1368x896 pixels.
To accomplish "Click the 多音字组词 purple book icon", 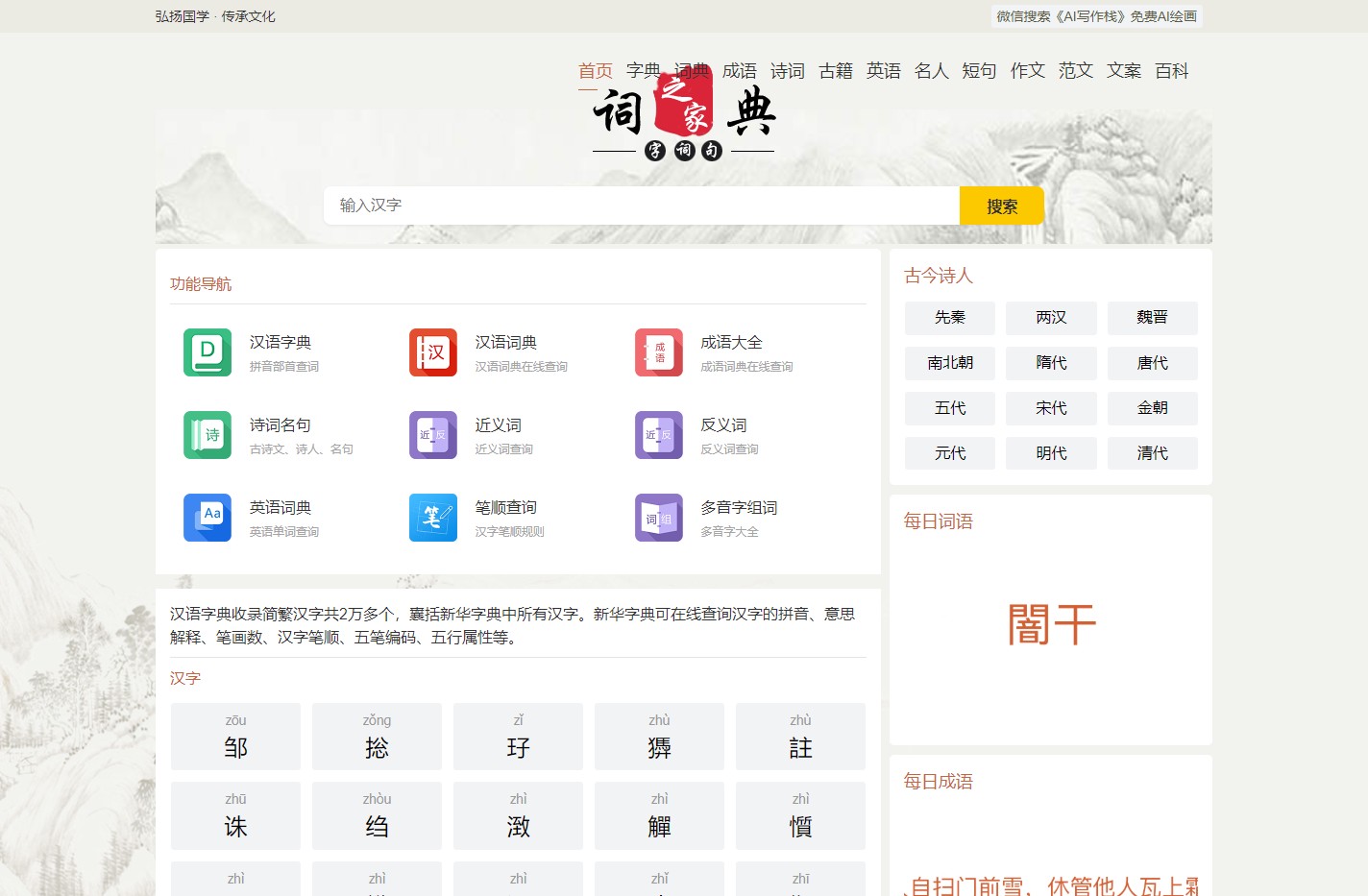I will point(659,518).
